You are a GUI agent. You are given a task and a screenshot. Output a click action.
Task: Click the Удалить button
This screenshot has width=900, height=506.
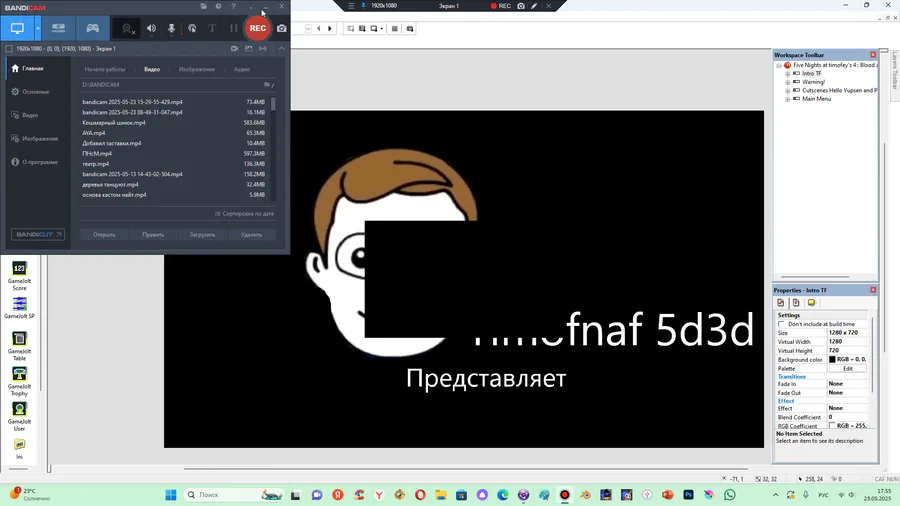pos(251,235)
